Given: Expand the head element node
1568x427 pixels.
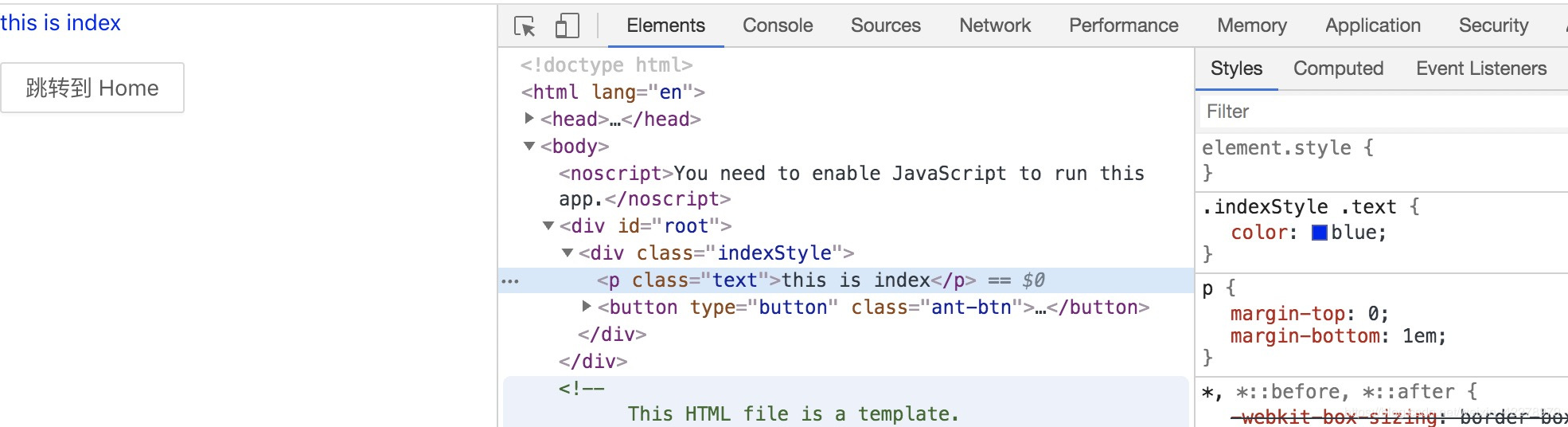Looking at the screenshot, I should (529, 118).
